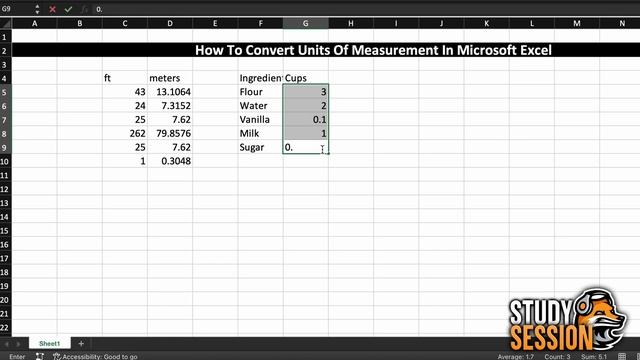Click the title cell about converting units
This screenshot has height=360, width=640.
pyautogui.click(x=373, y=50)
